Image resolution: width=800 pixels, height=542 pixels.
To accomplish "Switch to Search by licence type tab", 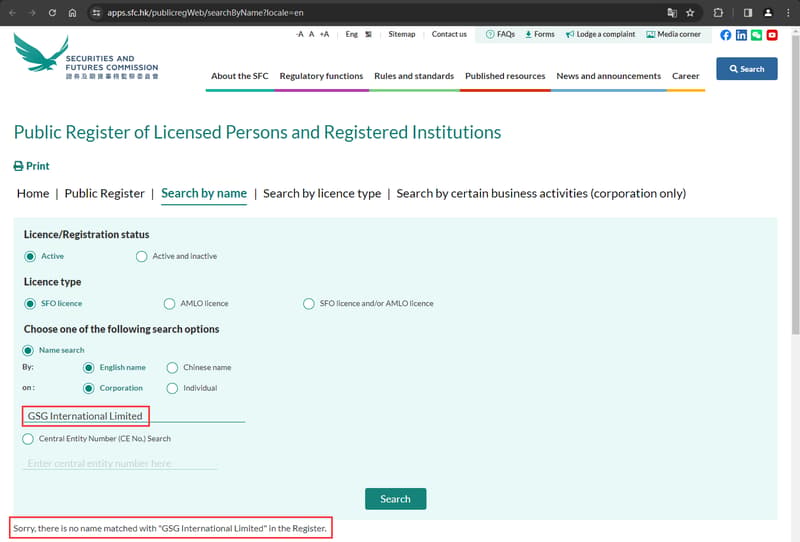I will tap(322, 193).
